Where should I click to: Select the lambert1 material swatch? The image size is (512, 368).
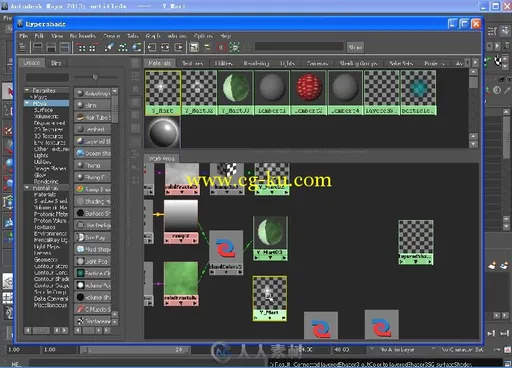pyautogui.click(x=272, y=92)
